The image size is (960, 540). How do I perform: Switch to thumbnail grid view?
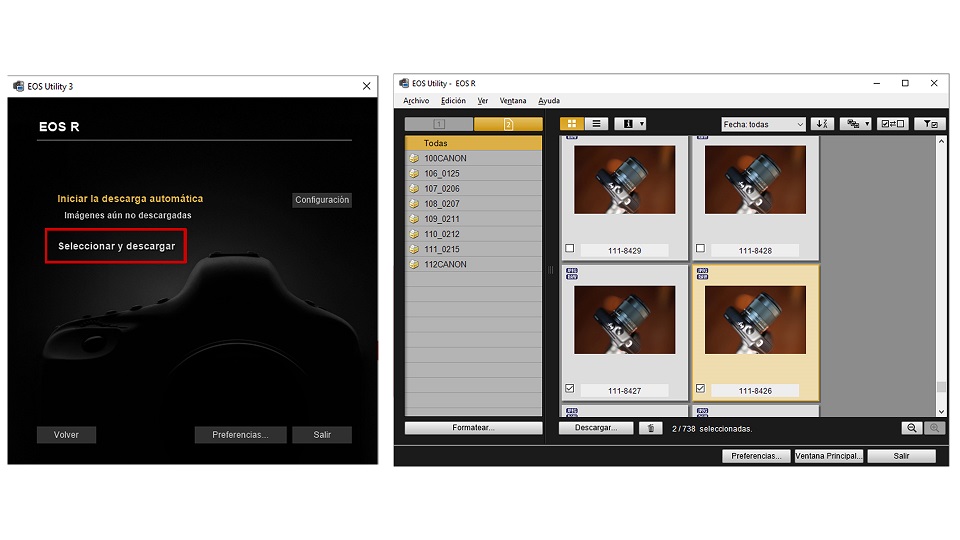(573, 124)
